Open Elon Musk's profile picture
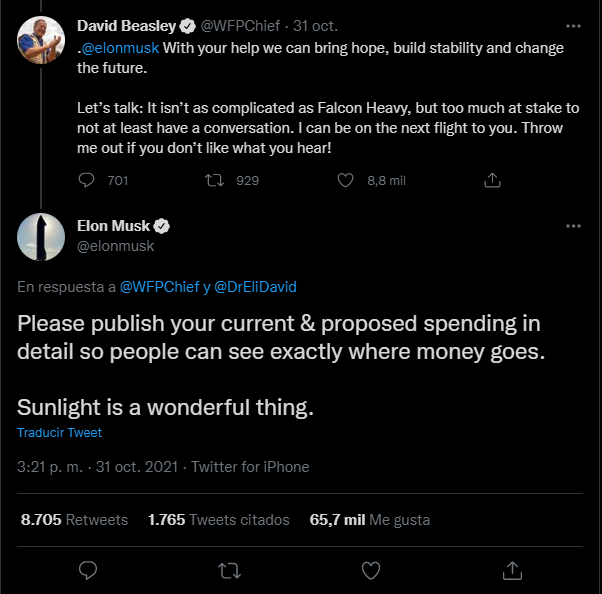 point(42,236)
